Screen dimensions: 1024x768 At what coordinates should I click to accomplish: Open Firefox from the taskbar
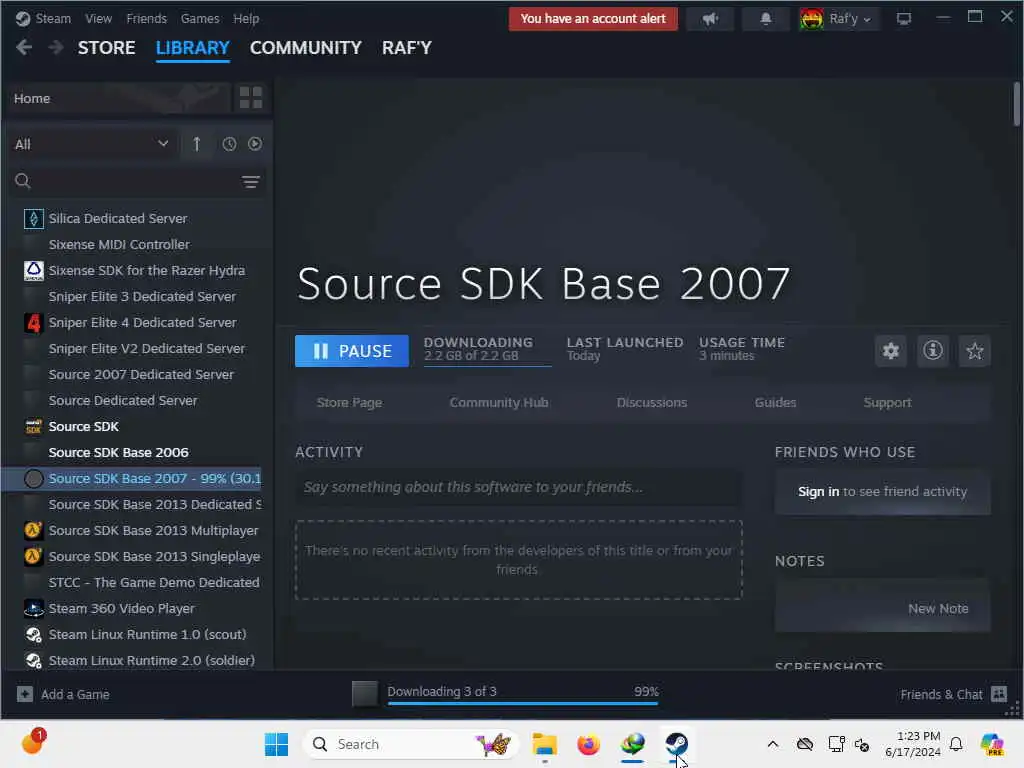point(588,744)
